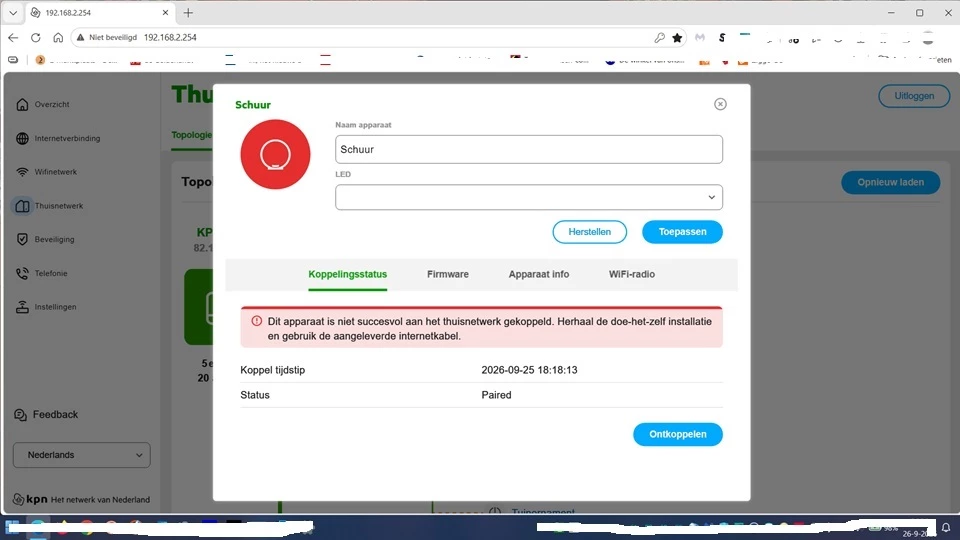The width and height of the screenshot is (960, 540).
Task: Click the Telefonie phone icon
Action: tap(22, 273)
